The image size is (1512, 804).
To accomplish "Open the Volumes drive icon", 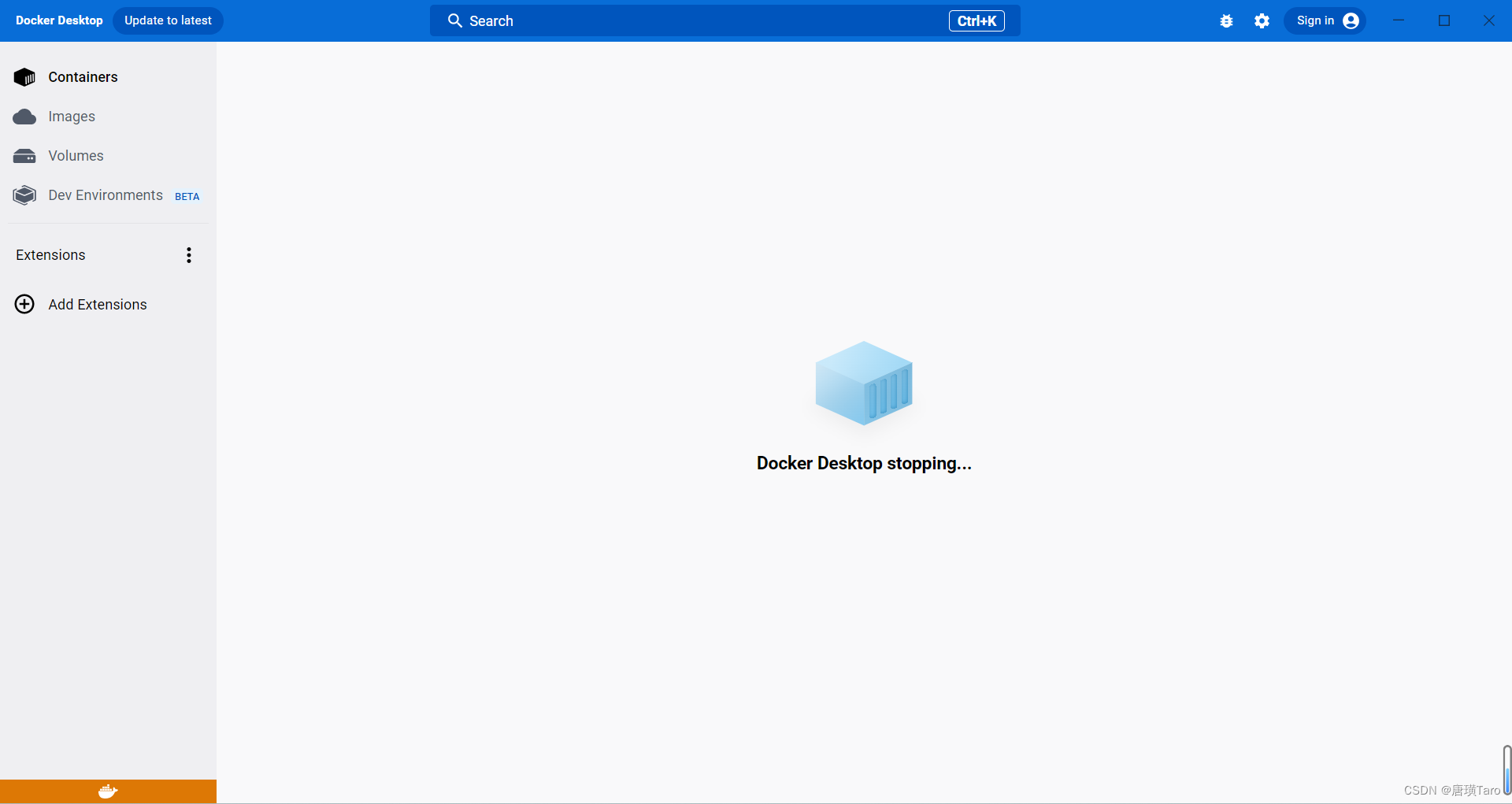I will coord(24,156).
